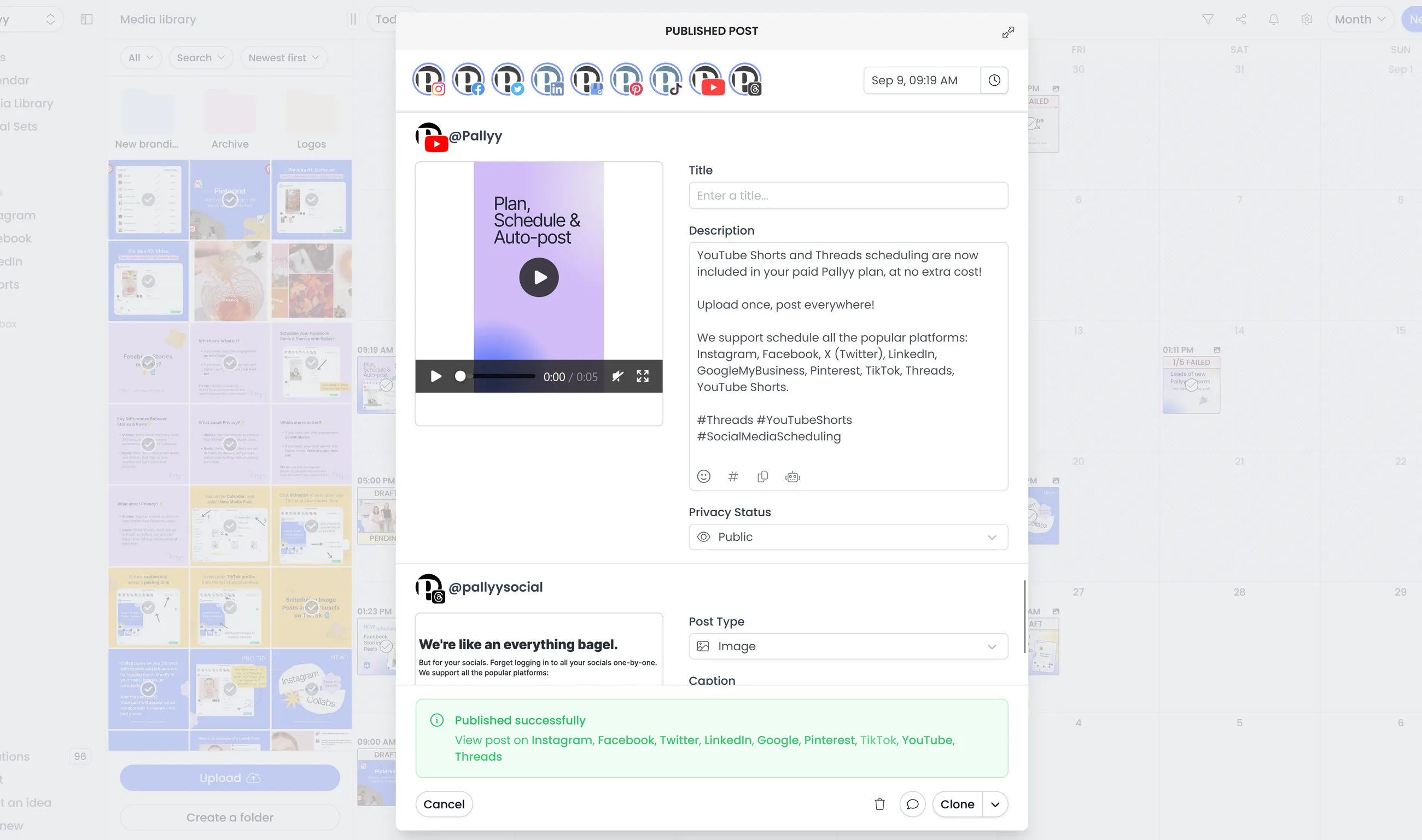Screen dimensions: 1422x840
Task: Select the Twitter profile avatar
Action: coord(508,80)
